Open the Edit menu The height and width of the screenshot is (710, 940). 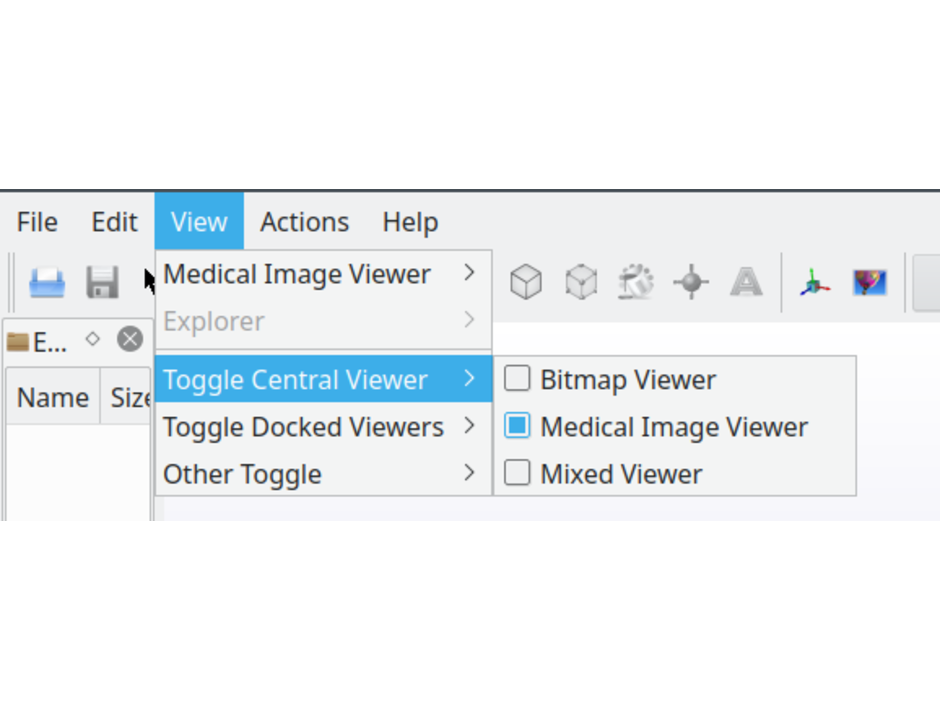click(x=114, y=222)
